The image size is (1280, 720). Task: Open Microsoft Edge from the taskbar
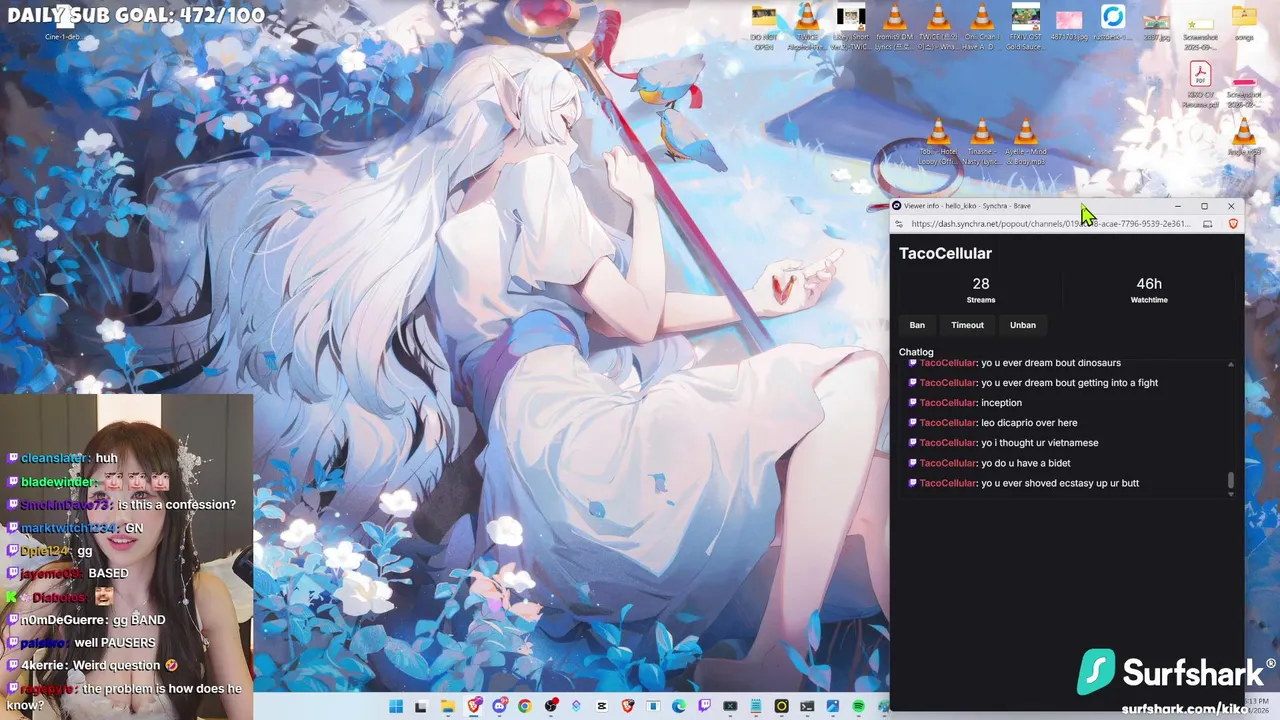tap(679, 707)
